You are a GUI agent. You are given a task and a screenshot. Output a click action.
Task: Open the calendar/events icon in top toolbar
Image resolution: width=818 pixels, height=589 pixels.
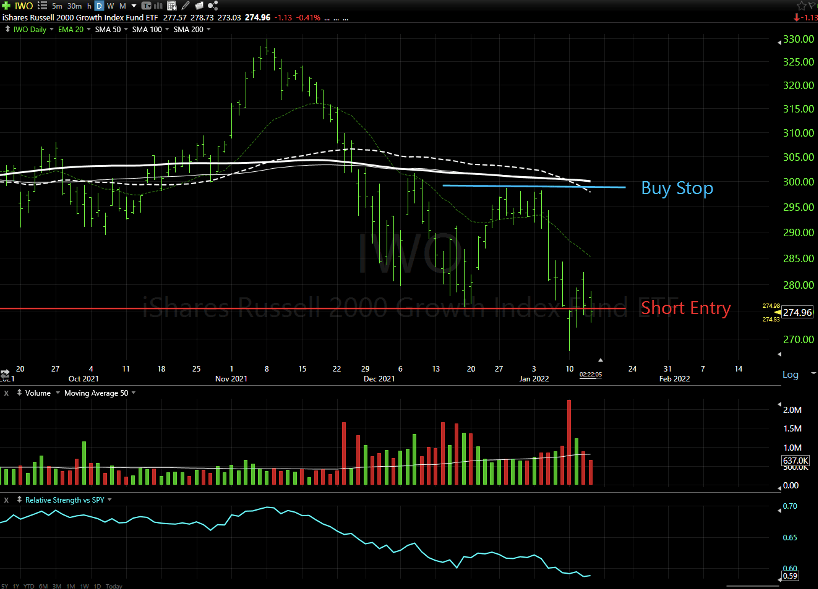(170, 6)
